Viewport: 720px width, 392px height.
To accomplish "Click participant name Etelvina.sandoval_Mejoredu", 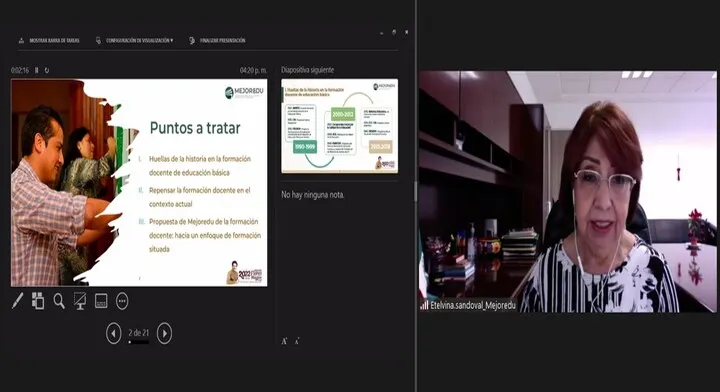I will pyautogui.click(x=473, y=305).
